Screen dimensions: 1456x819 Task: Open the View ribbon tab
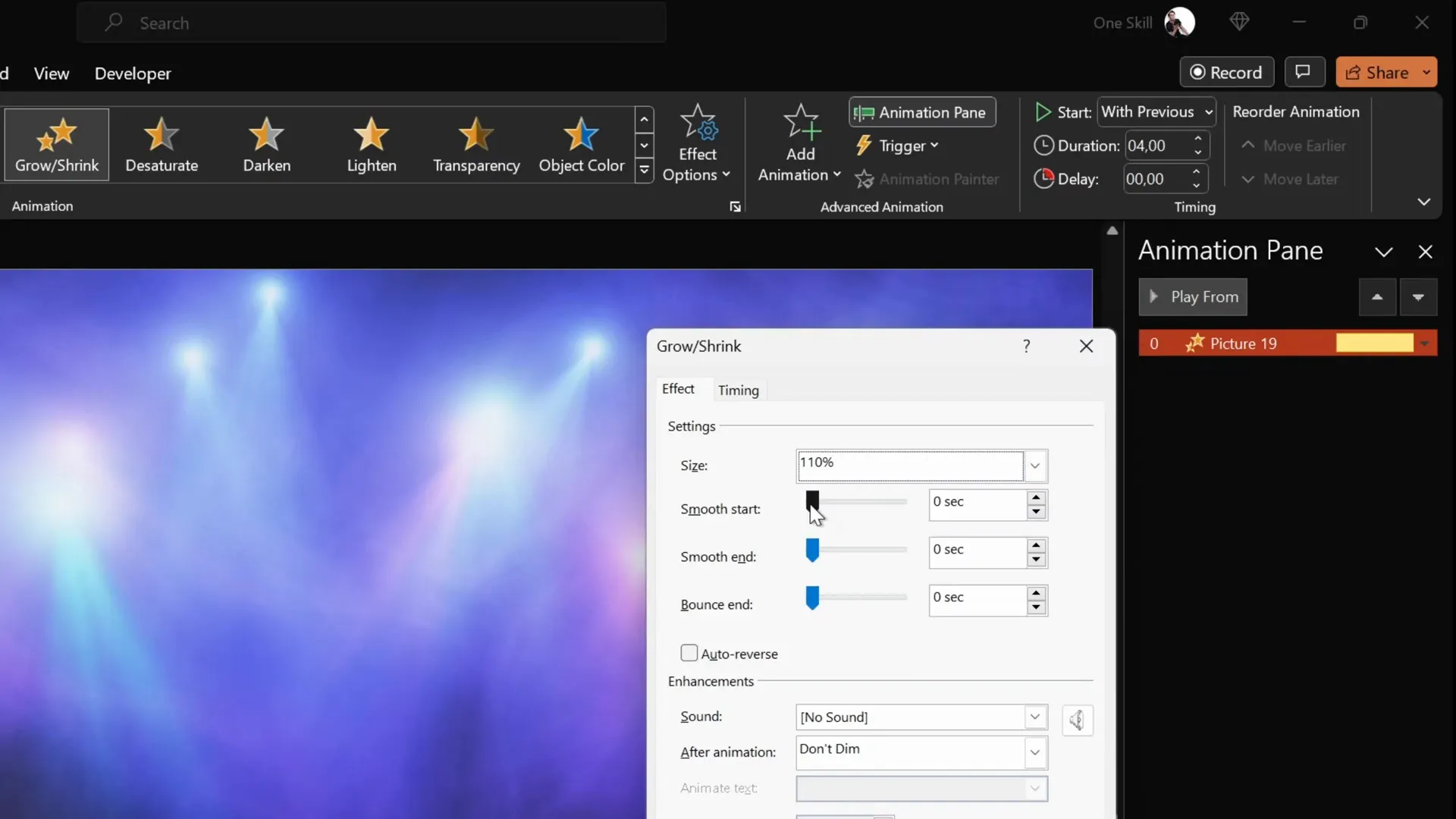52,74
